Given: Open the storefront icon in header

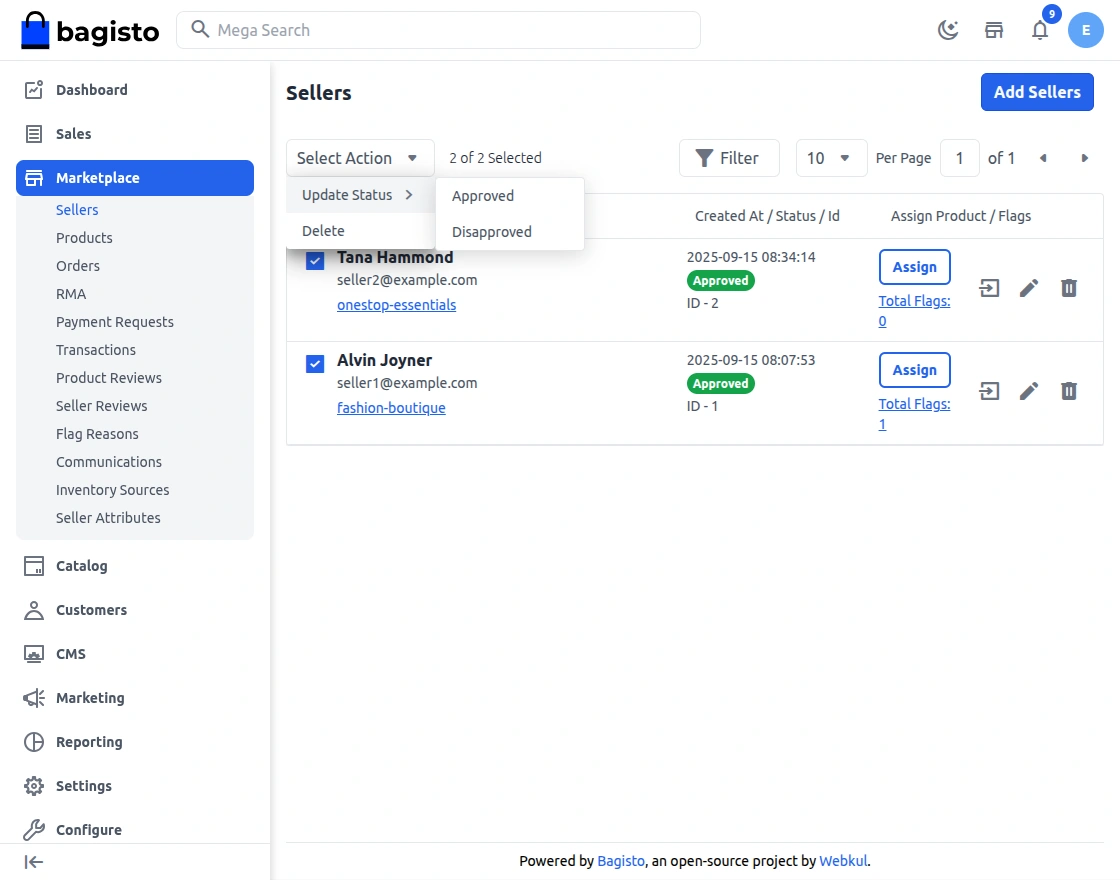Looking at the screenshot, I should (x=994, y=30).
